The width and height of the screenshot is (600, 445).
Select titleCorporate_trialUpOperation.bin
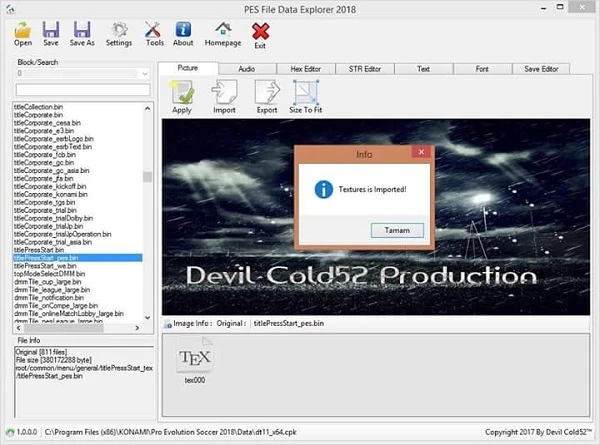point(62,234)
